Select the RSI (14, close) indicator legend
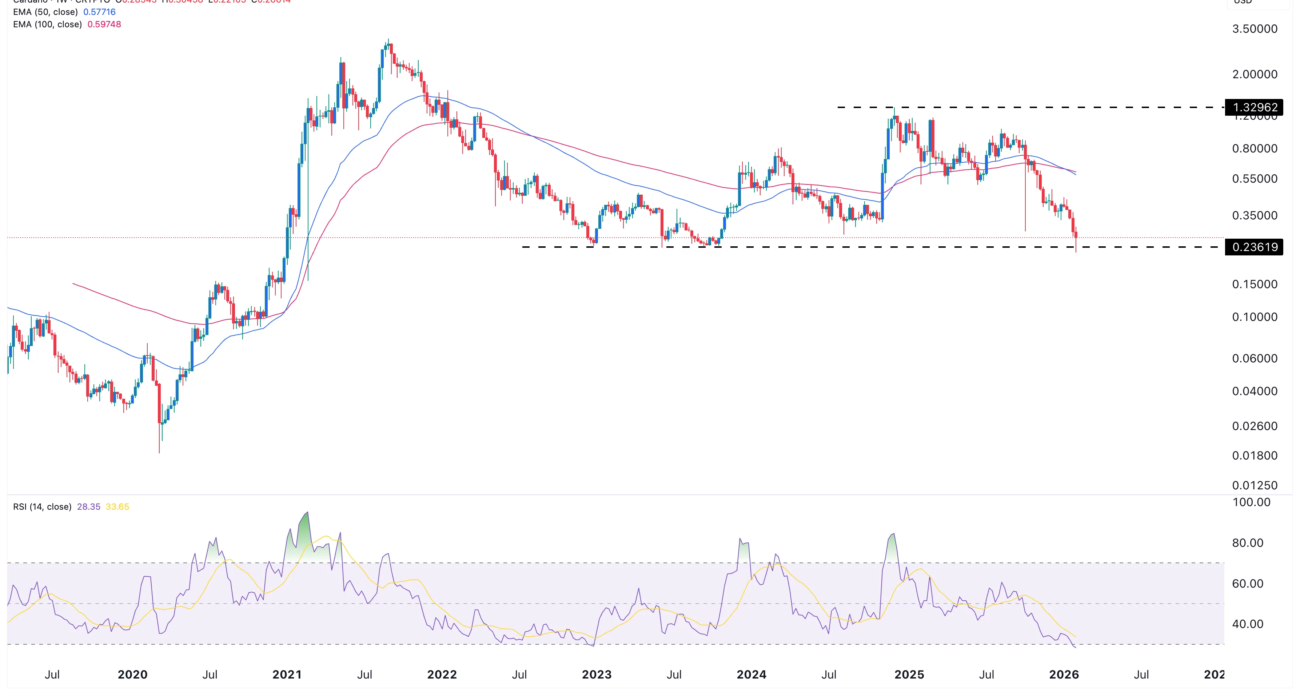 pos(42,507)
